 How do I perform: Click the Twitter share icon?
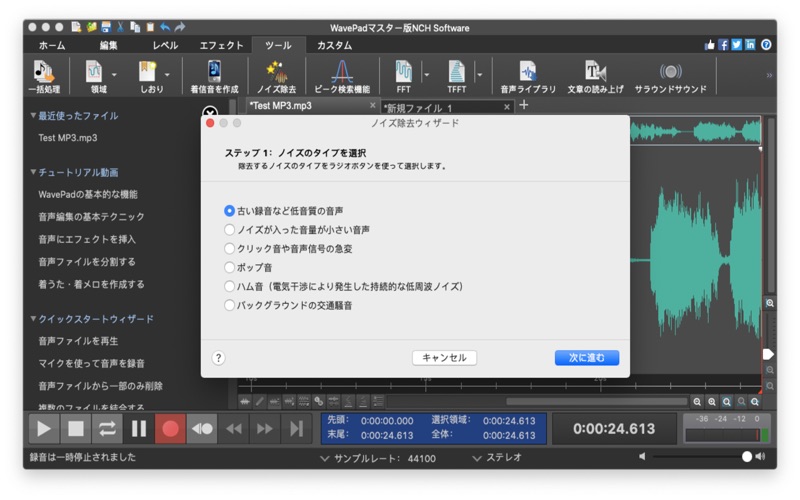[737, 45]
